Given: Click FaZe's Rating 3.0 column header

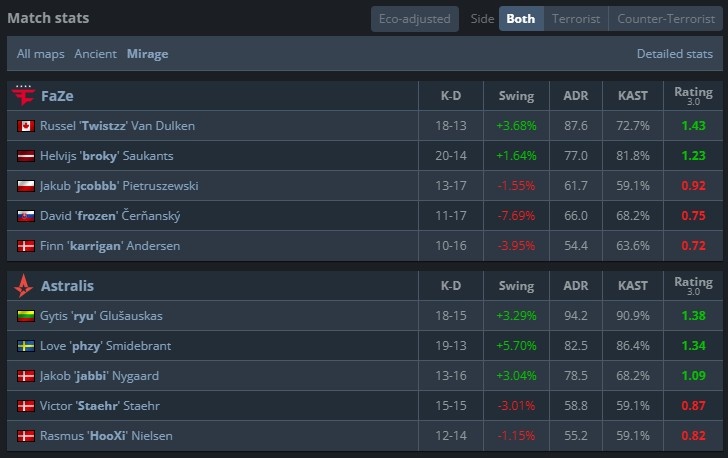Looking at the screenshot, I should tap(693, 96).
